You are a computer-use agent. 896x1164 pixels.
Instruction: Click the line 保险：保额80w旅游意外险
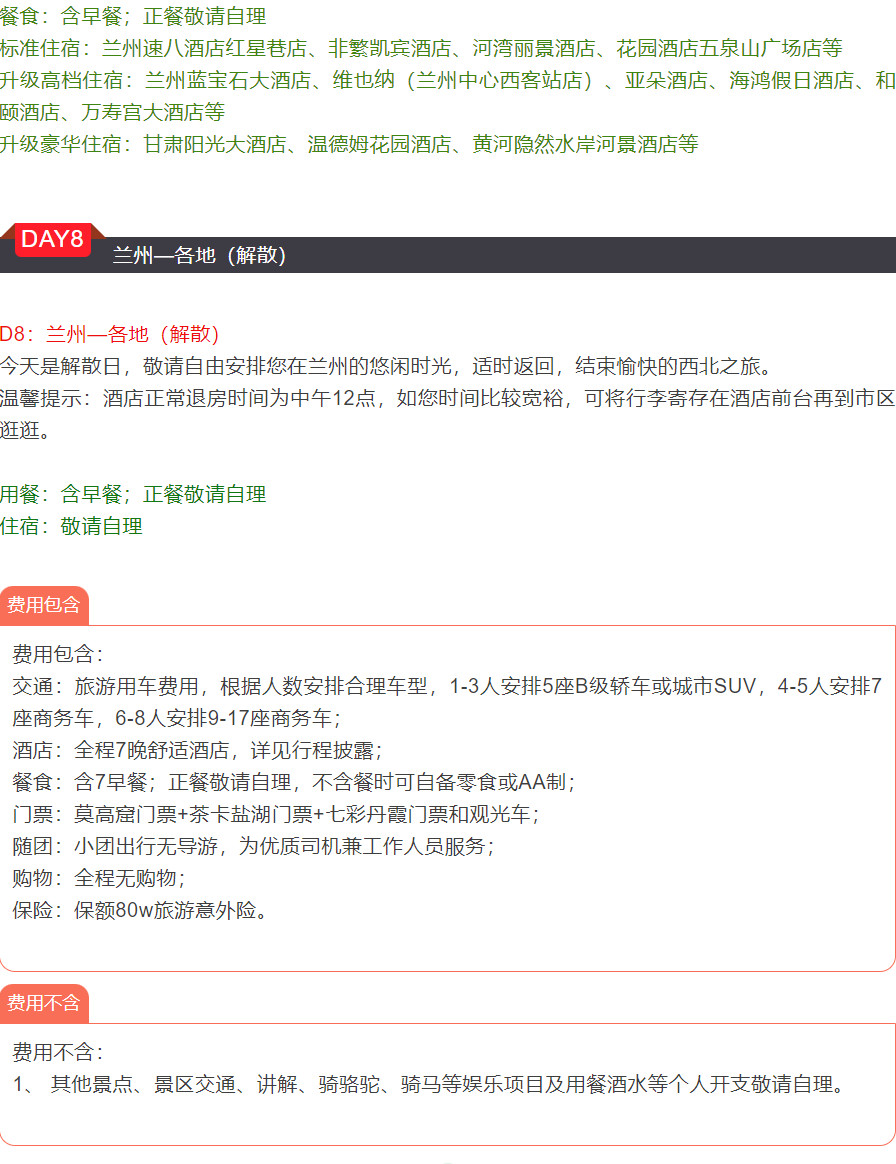pyautogui.click(x=140, y=910)
